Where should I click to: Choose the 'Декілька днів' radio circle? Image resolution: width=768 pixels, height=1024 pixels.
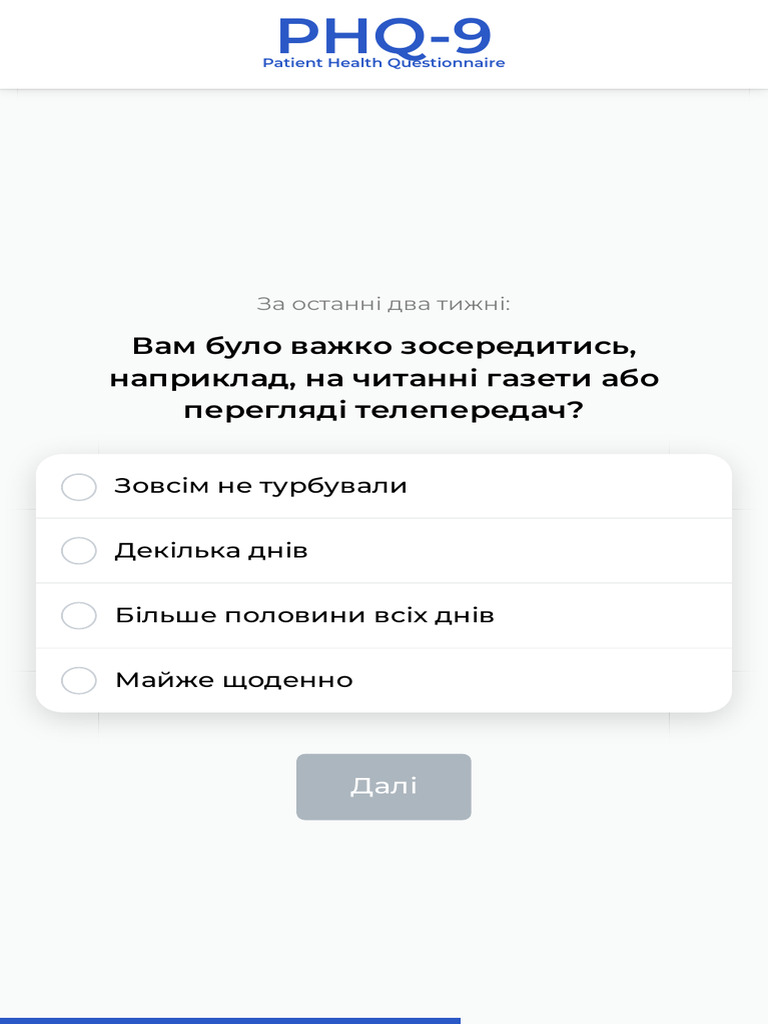click(x=79, y=551)
